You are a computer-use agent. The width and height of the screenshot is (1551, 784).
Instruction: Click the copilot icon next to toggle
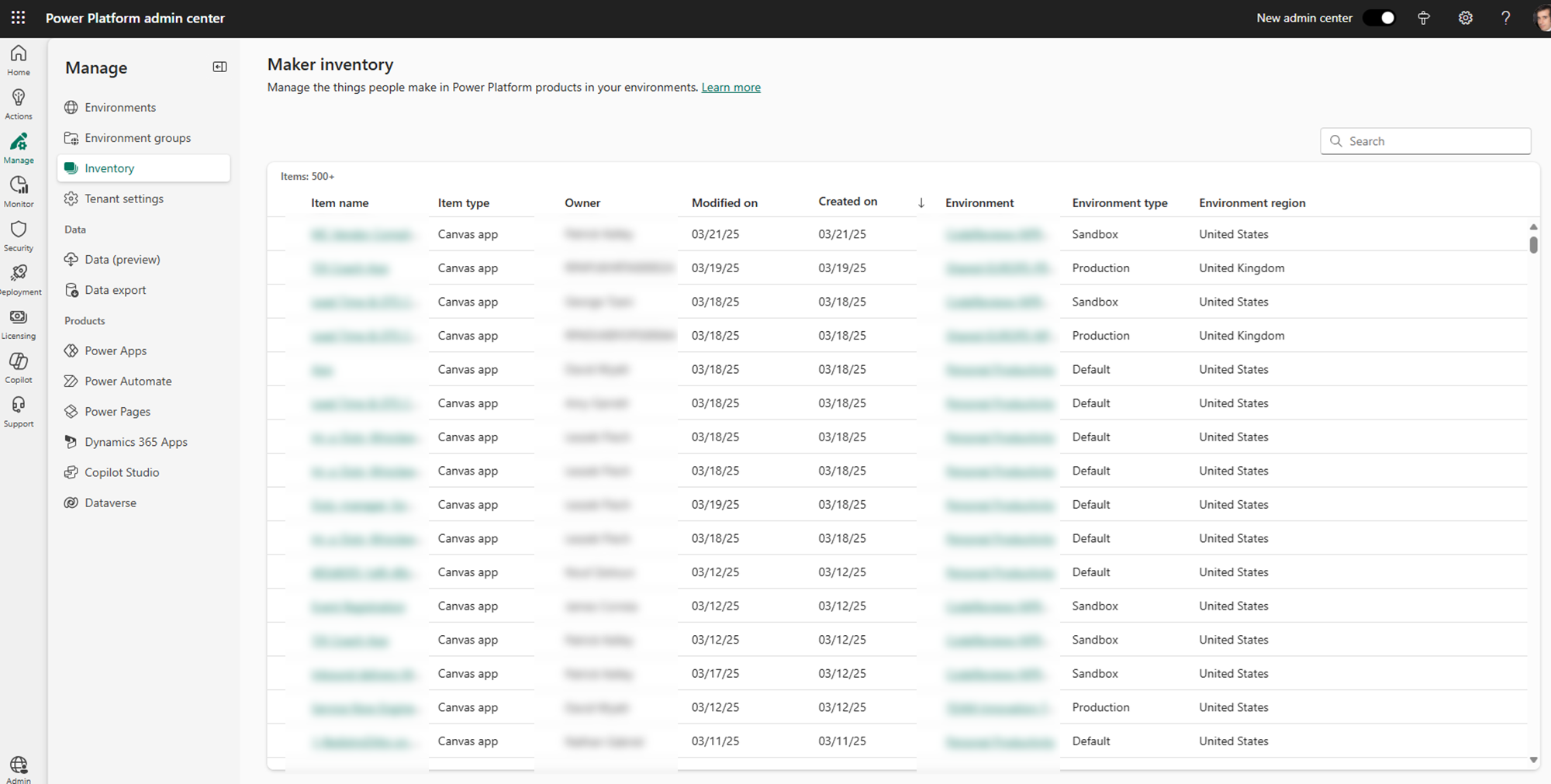coord(1423,18)
